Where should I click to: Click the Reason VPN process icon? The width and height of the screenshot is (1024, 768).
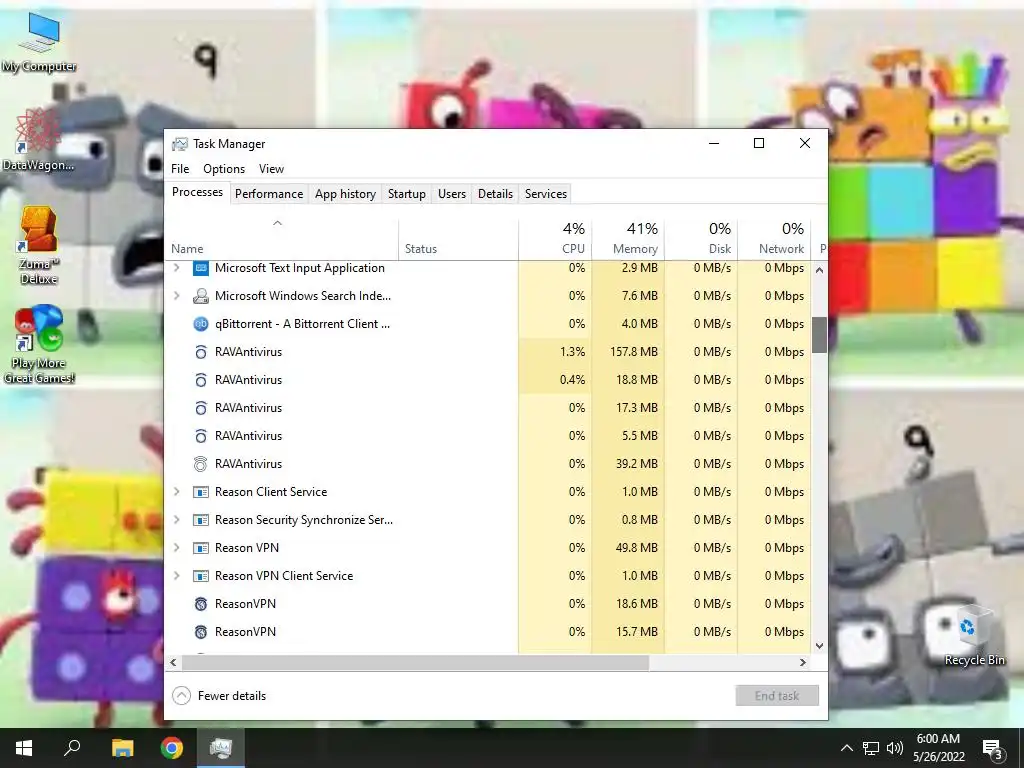point(200,548)
